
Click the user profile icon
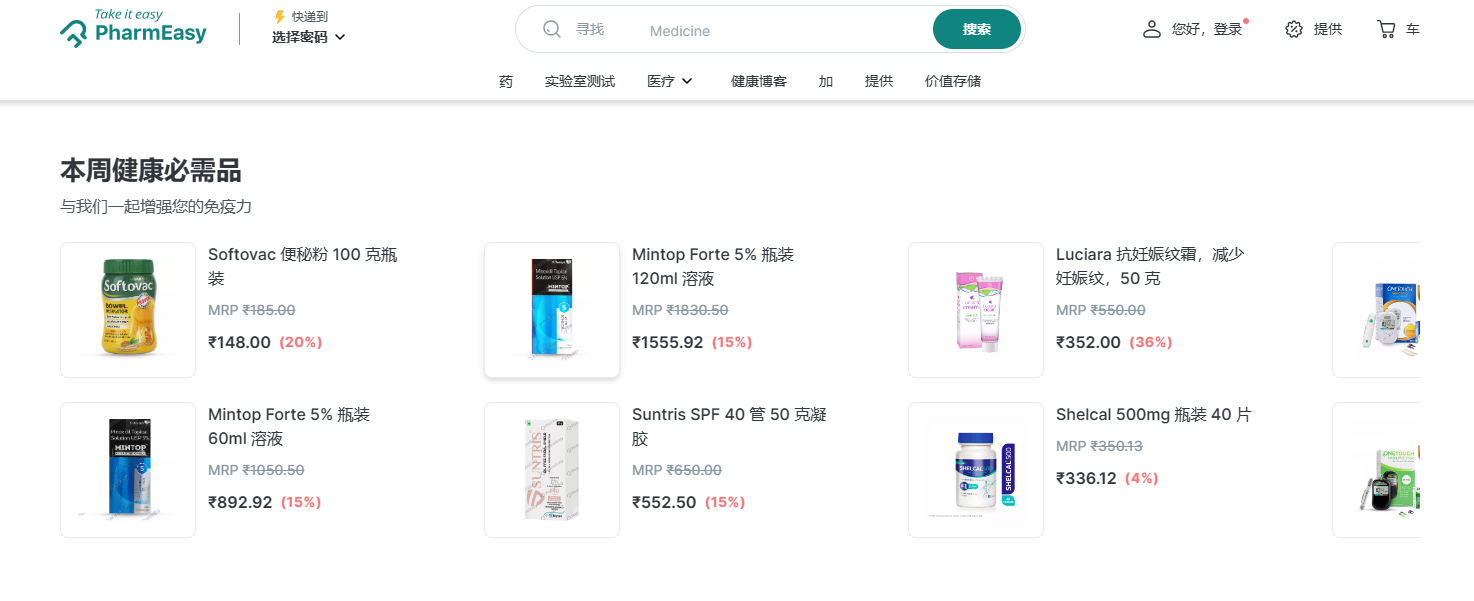coord(1152,29)
